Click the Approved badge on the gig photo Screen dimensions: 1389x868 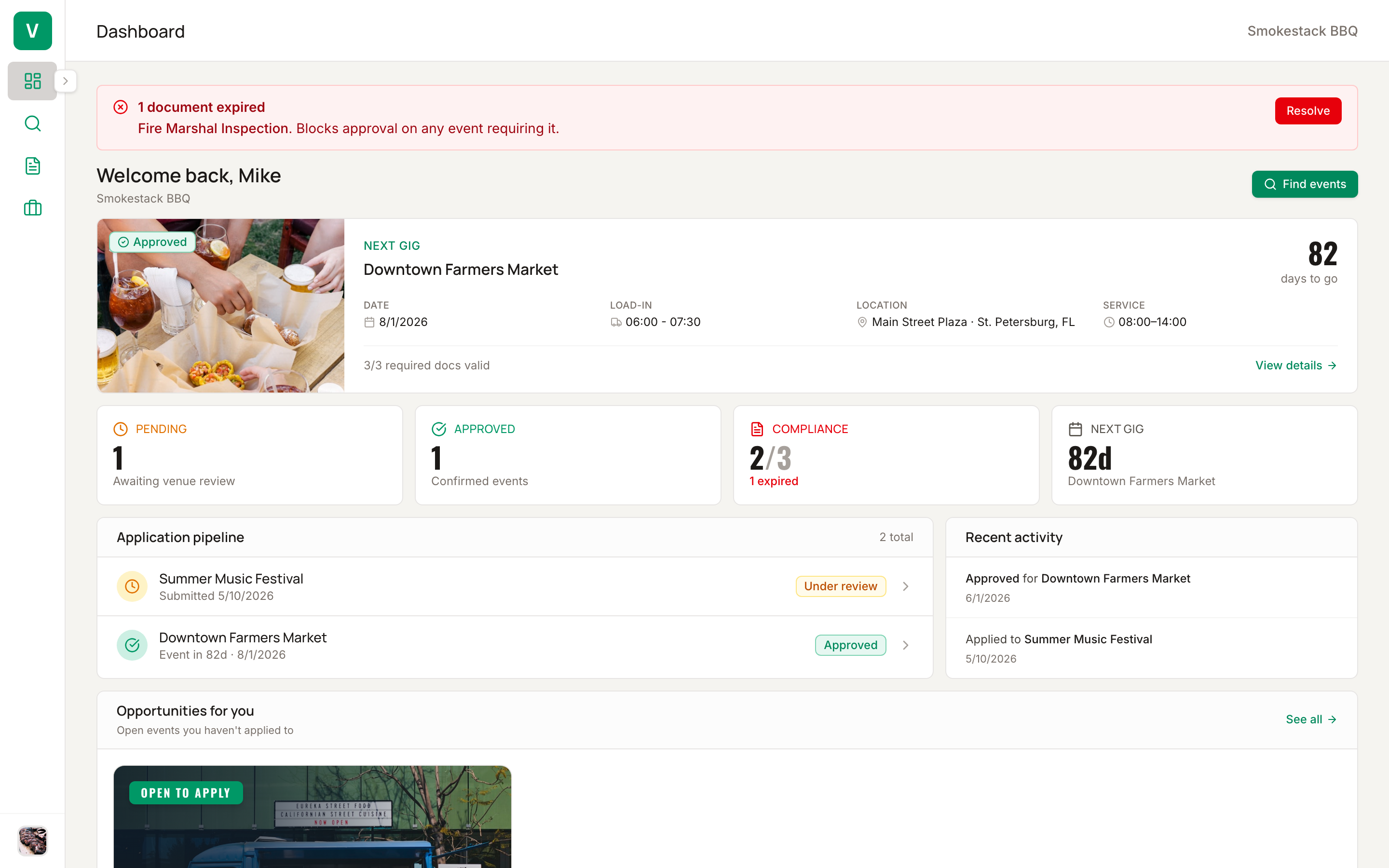pos(153,242)
